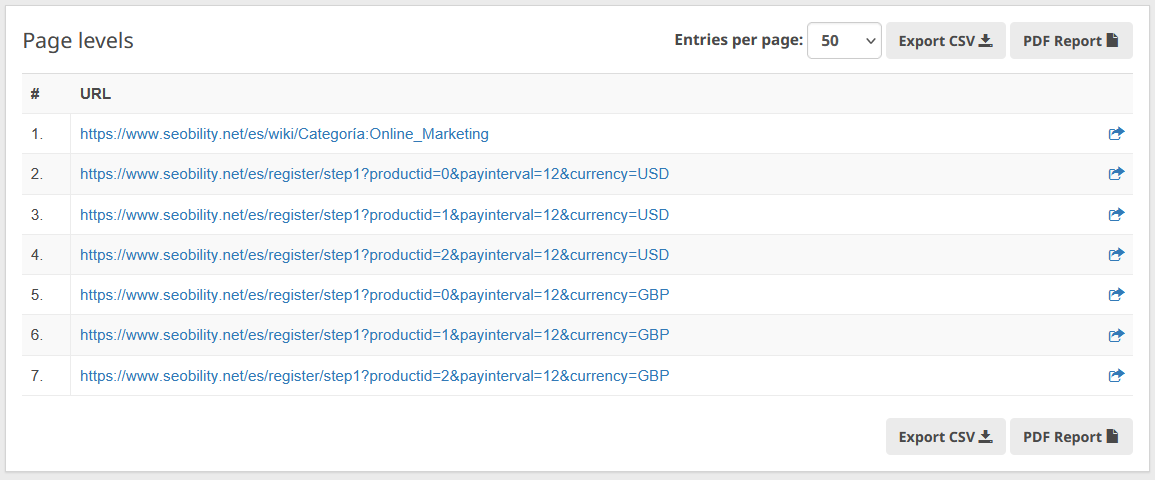
Task: Open the wiki Categoría:Online_Marketing URL link
Action: [284, 134]
